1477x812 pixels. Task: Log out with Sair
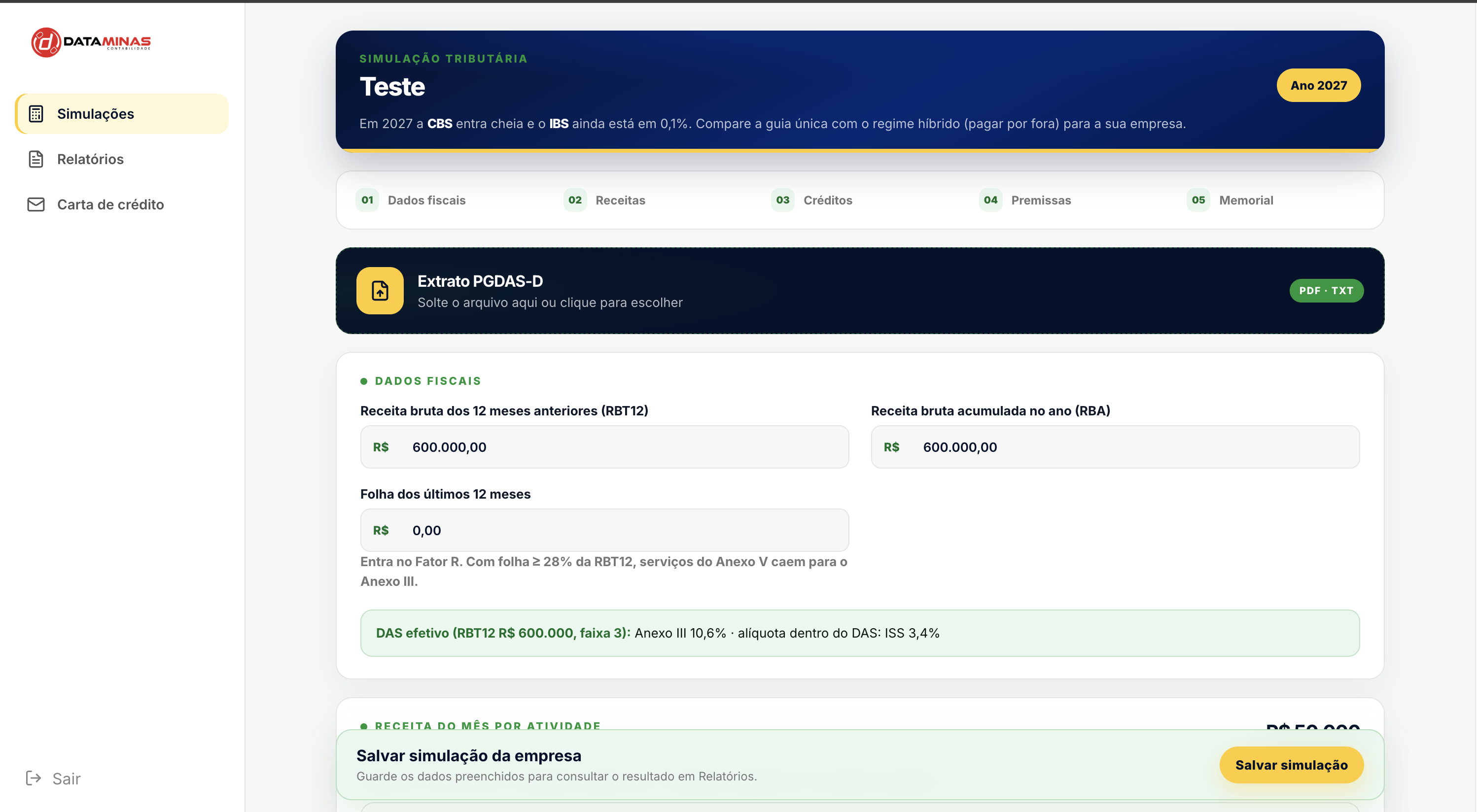coord(54,778)
